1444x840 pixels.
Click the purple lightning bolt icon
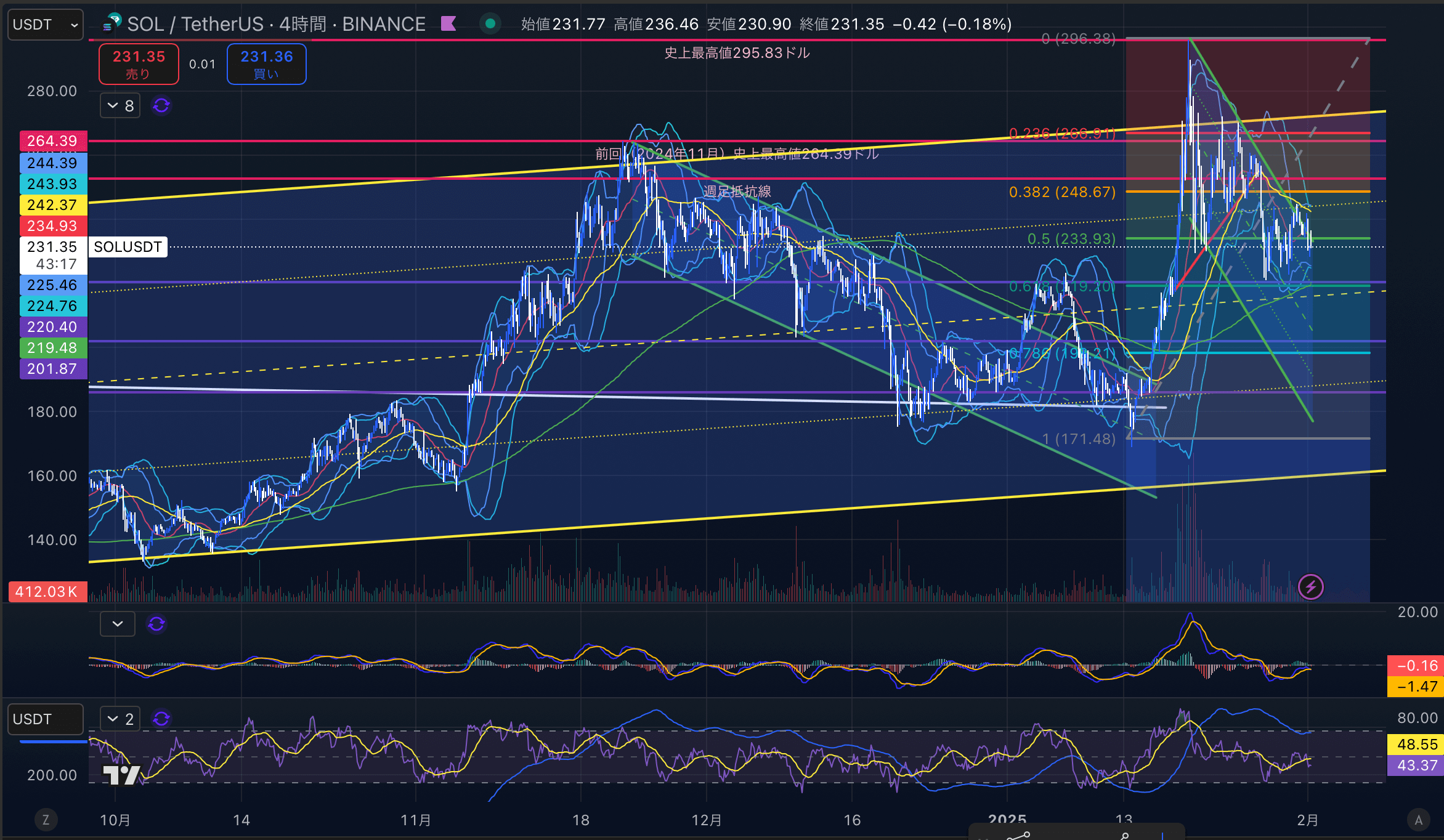(x=1310, y=587)
